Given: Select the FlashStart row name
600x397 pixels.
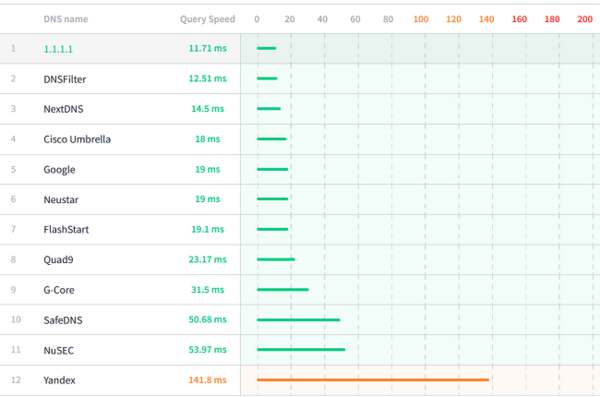Looking at the screenshot, I should (66, 230).
